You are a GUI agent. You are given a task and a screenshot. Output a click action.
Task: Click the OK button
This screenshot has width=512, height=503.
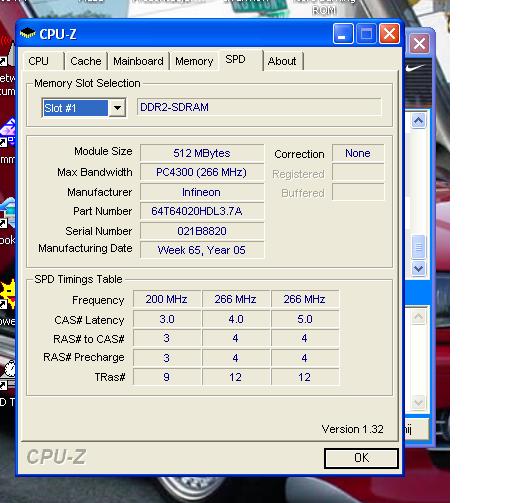pos(361,458)
